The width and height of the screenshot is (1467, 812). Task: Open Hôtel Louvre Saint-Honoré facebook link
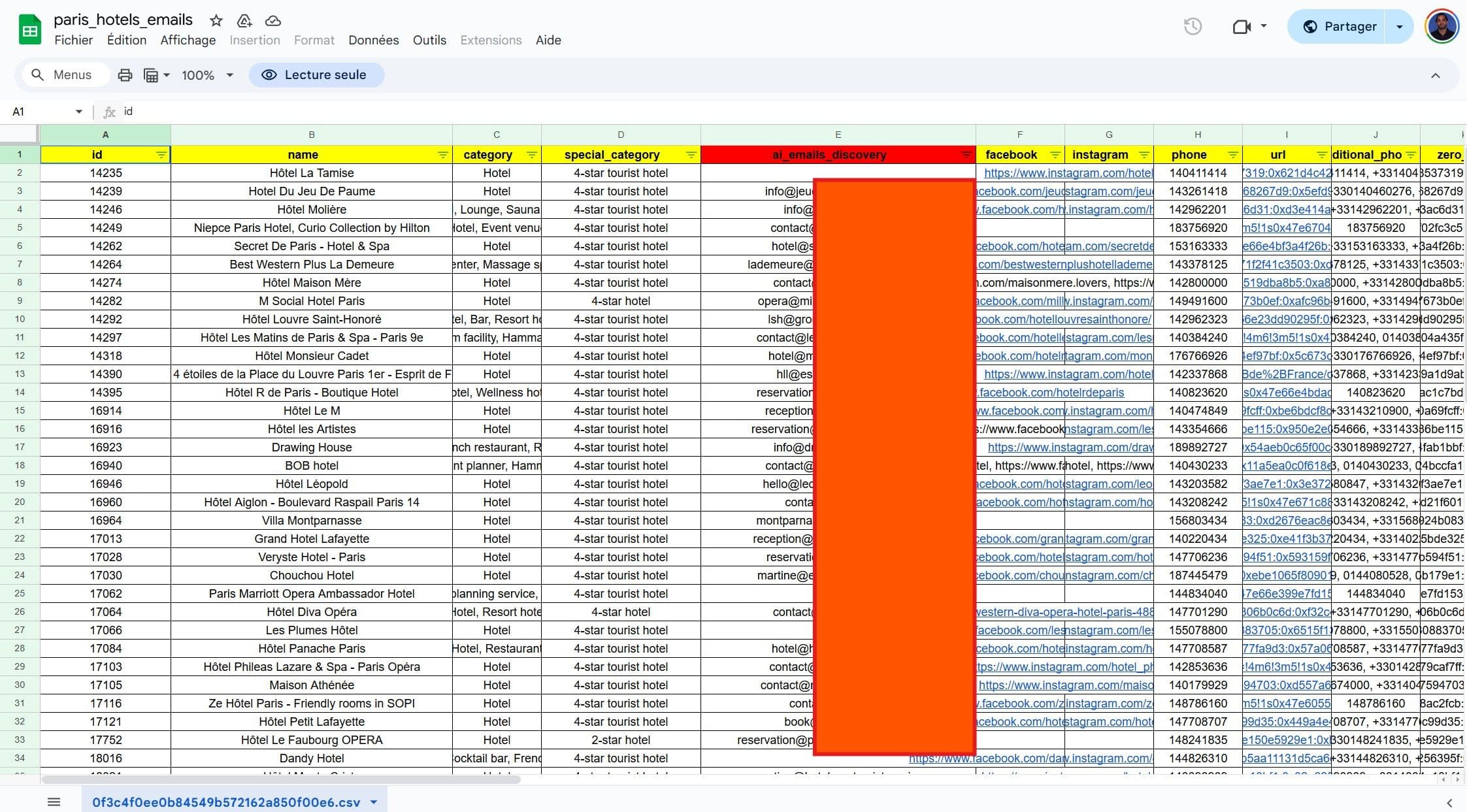tap(1063, 319)
